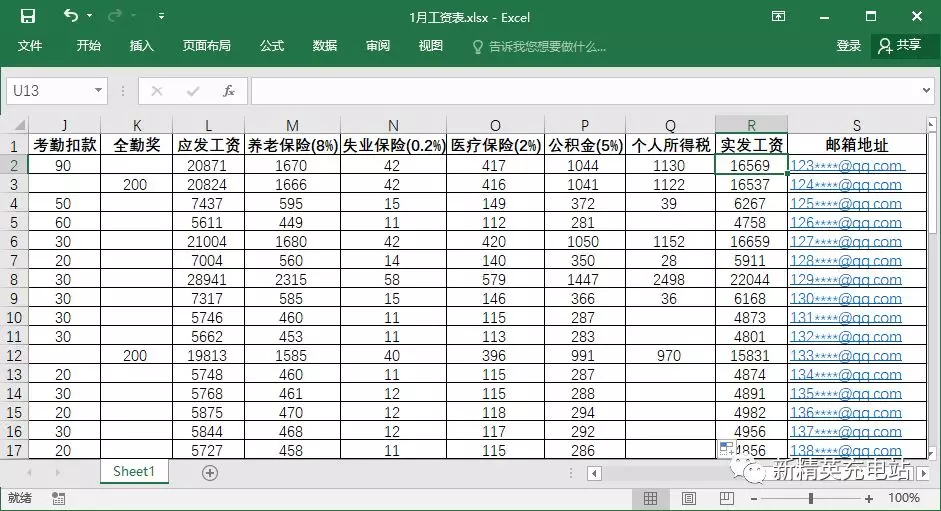
Task: Click the 邮箱地址 header cell
Action: click(x=856, y=145)
